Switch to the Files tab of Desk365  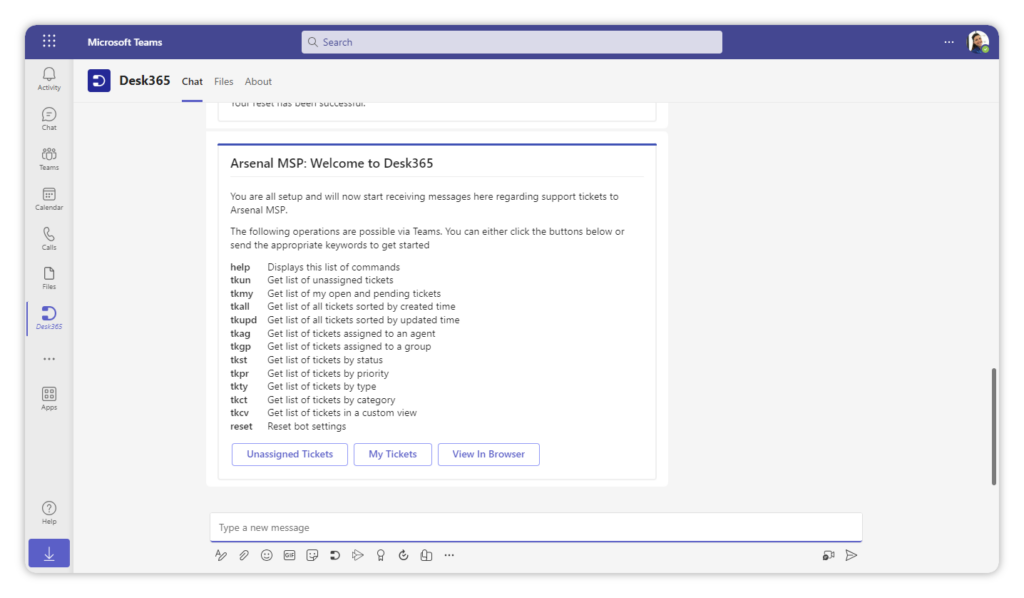click(x=223, y=81)
